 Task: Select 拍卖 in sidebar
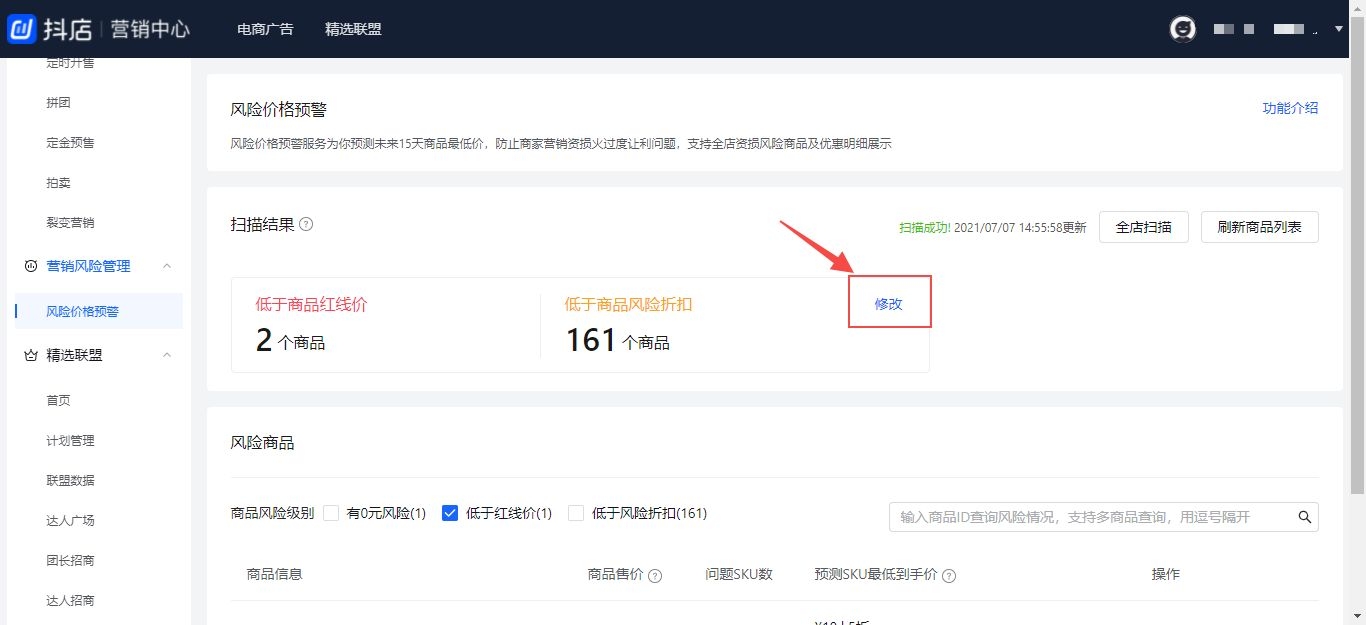tap(58, 183)
